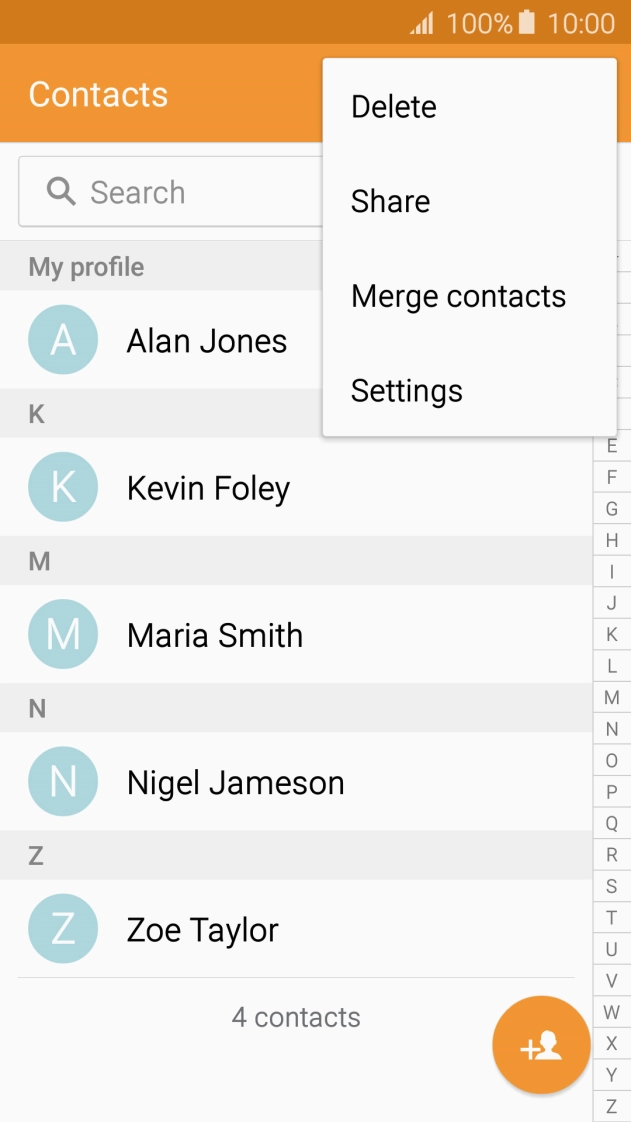Viewport: 631px width, 1122px height.
Task: Tap the signal strength indicator
Action: (x=421, y=23)
